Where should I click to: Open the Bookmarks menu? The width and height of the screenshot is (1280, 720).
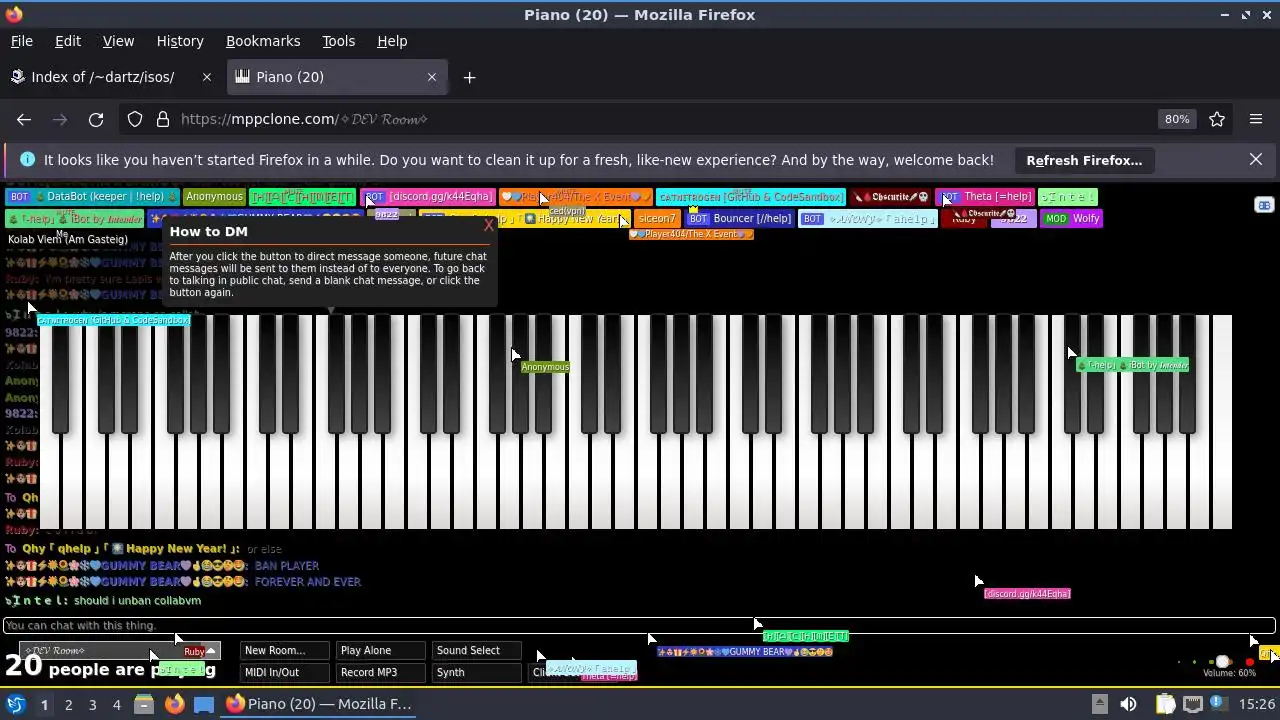coord(263,41)
